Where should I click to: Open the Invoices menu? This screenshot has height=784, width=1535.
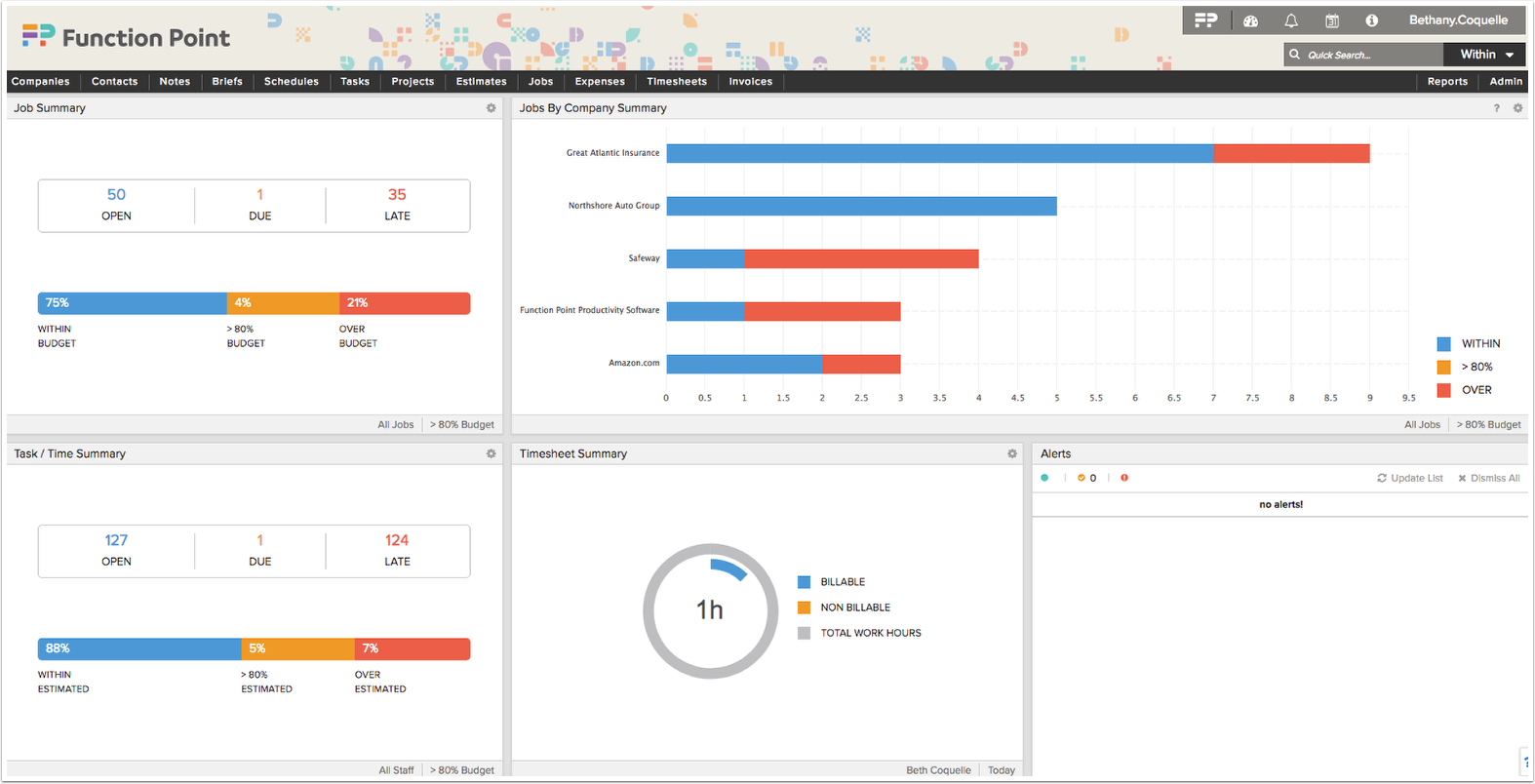751,82
